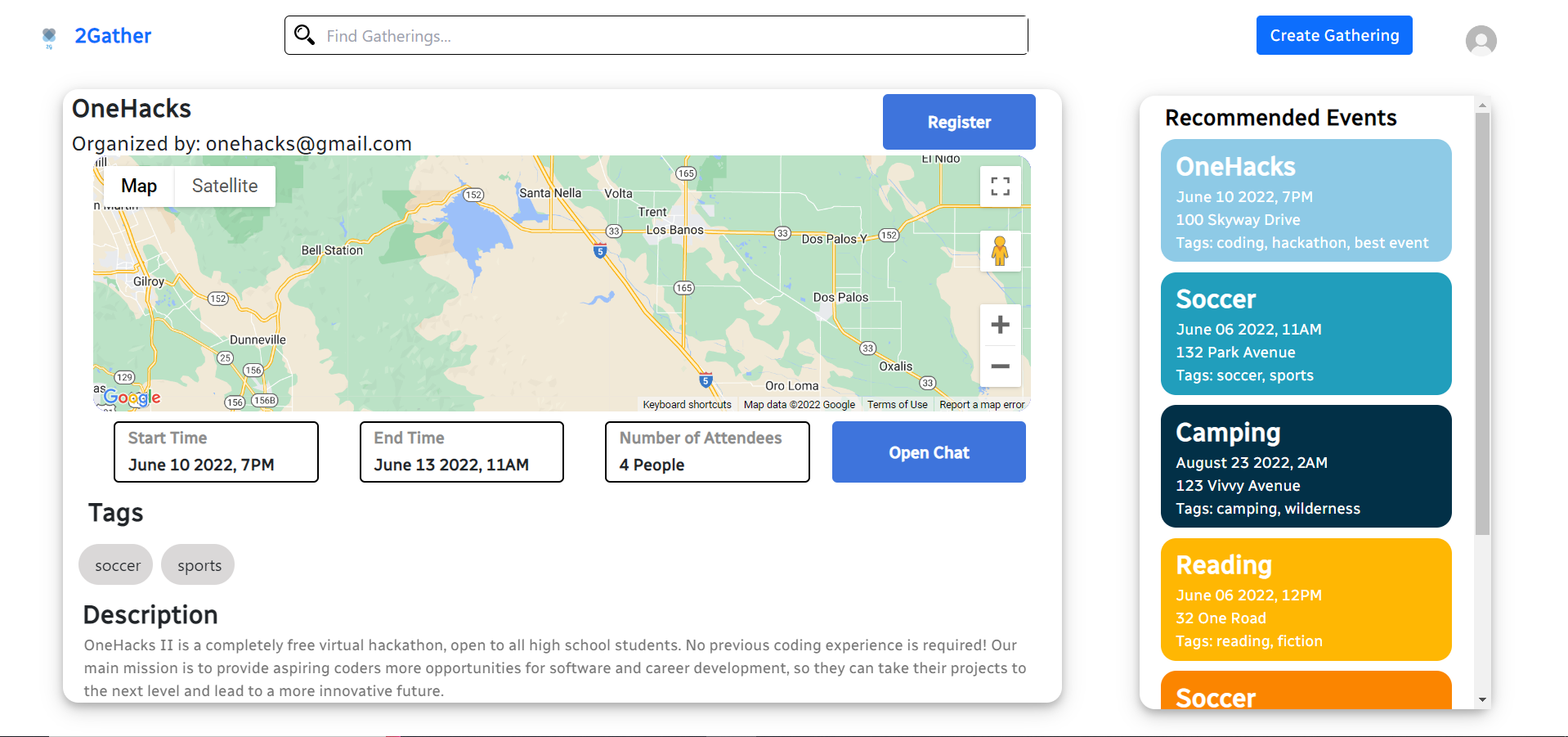Select the sports tag chip

click(x=198, y=565)
